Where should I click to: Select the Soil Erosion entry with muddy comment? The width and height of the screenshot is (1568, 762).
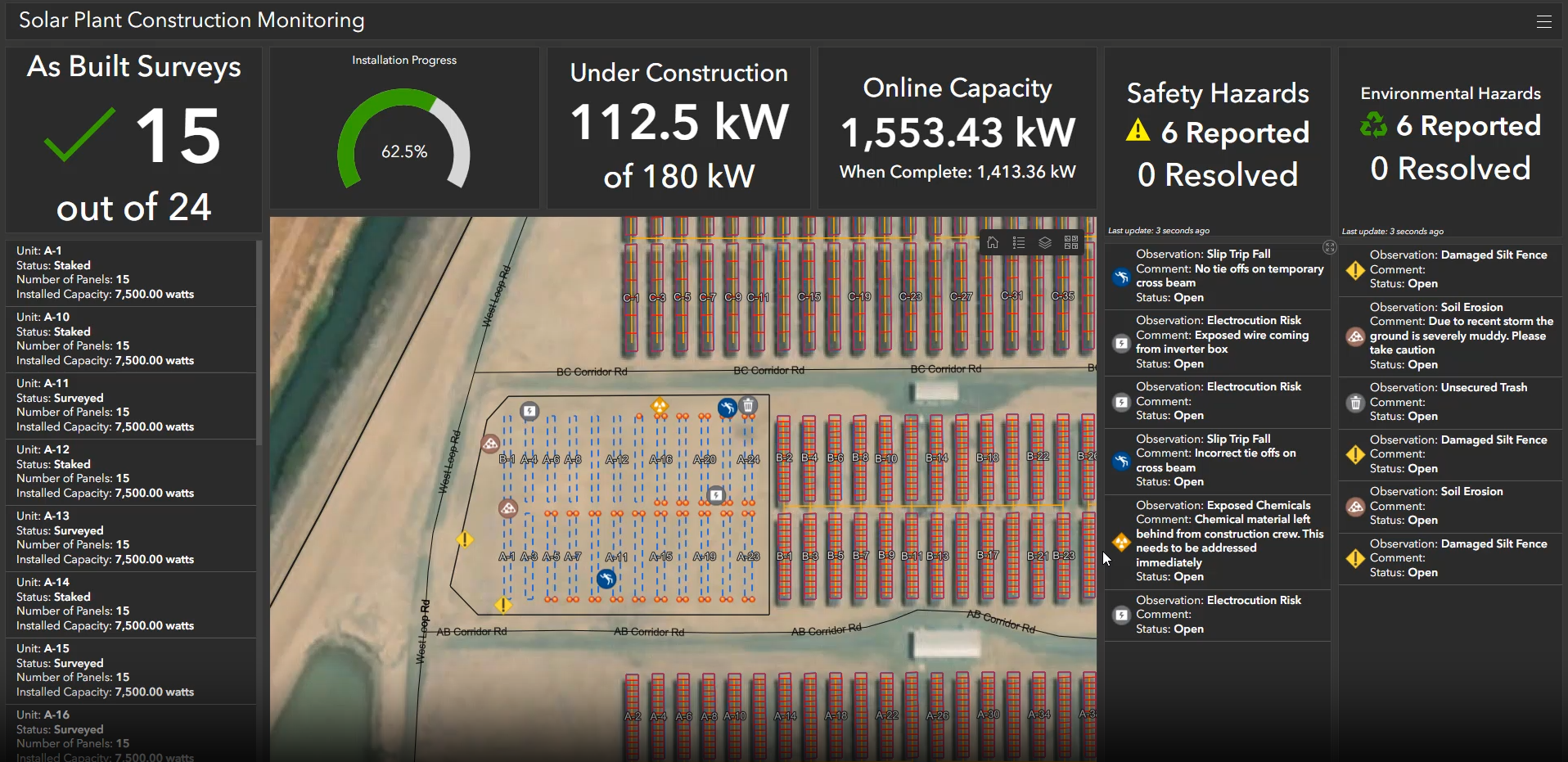(x=1450, y=336)
